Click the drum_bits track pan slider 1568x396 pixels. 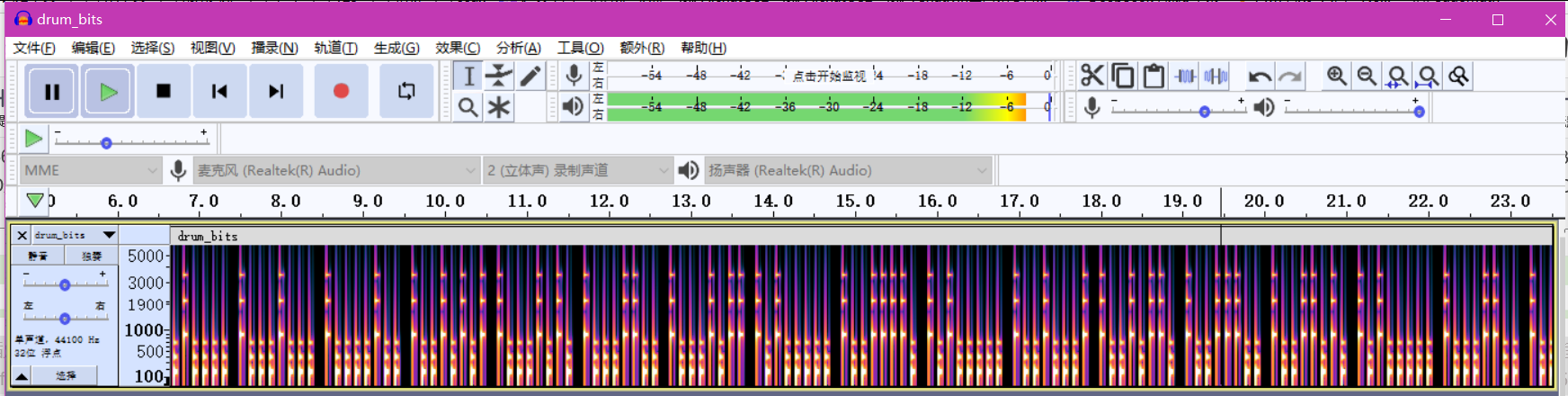tap(65, 318)
